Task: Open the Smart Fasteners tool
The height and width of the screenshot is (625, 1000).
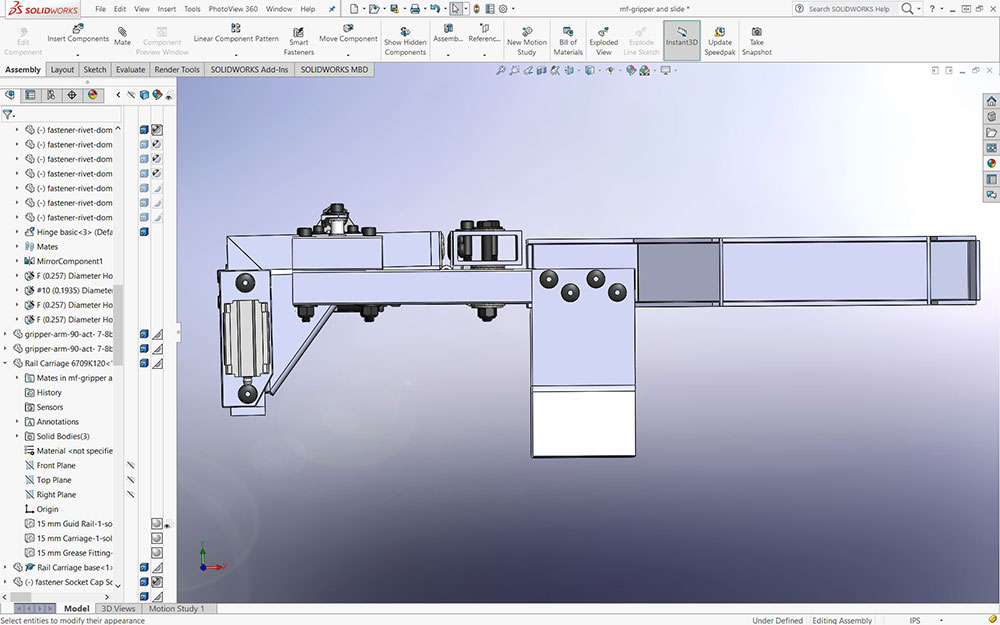Action: [x=299, y=41]
